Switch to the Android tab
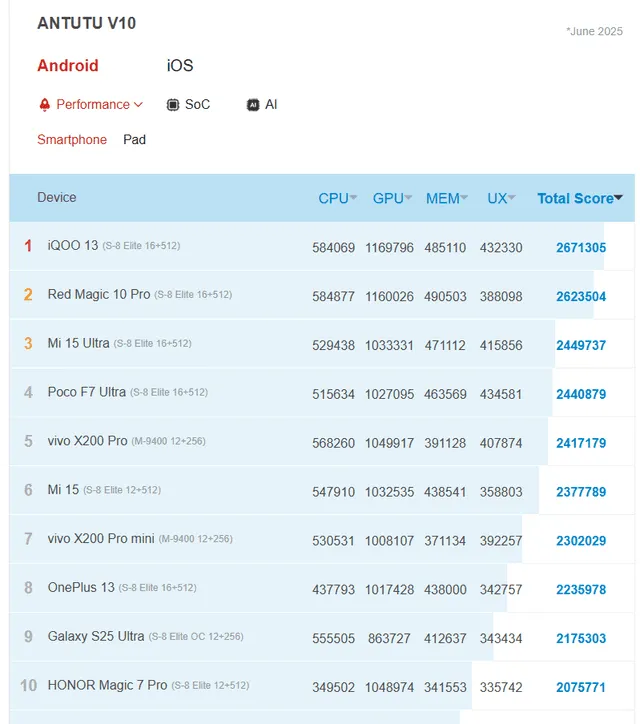The width and height of the screenshot is (640, 724). click(x=68, y=66)
